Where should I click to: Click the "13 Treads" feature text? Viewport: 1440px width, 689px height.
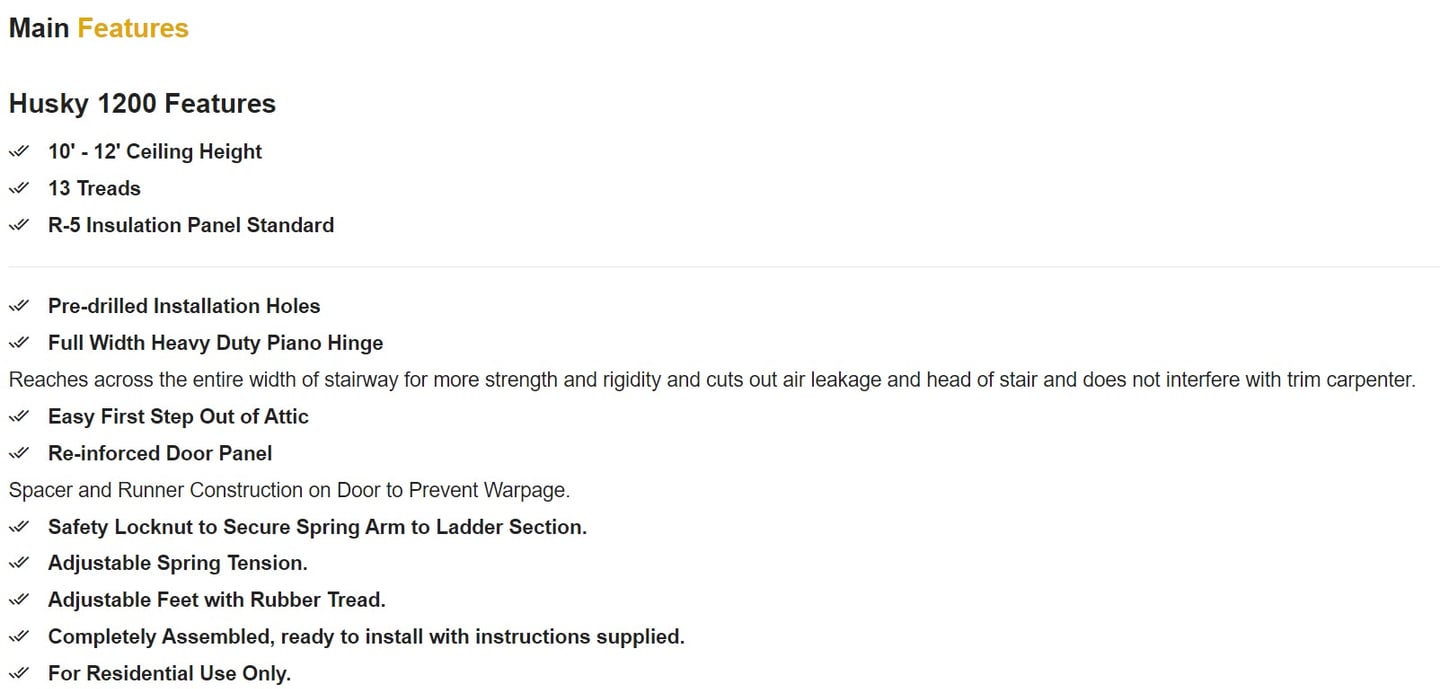pos(94,189)
